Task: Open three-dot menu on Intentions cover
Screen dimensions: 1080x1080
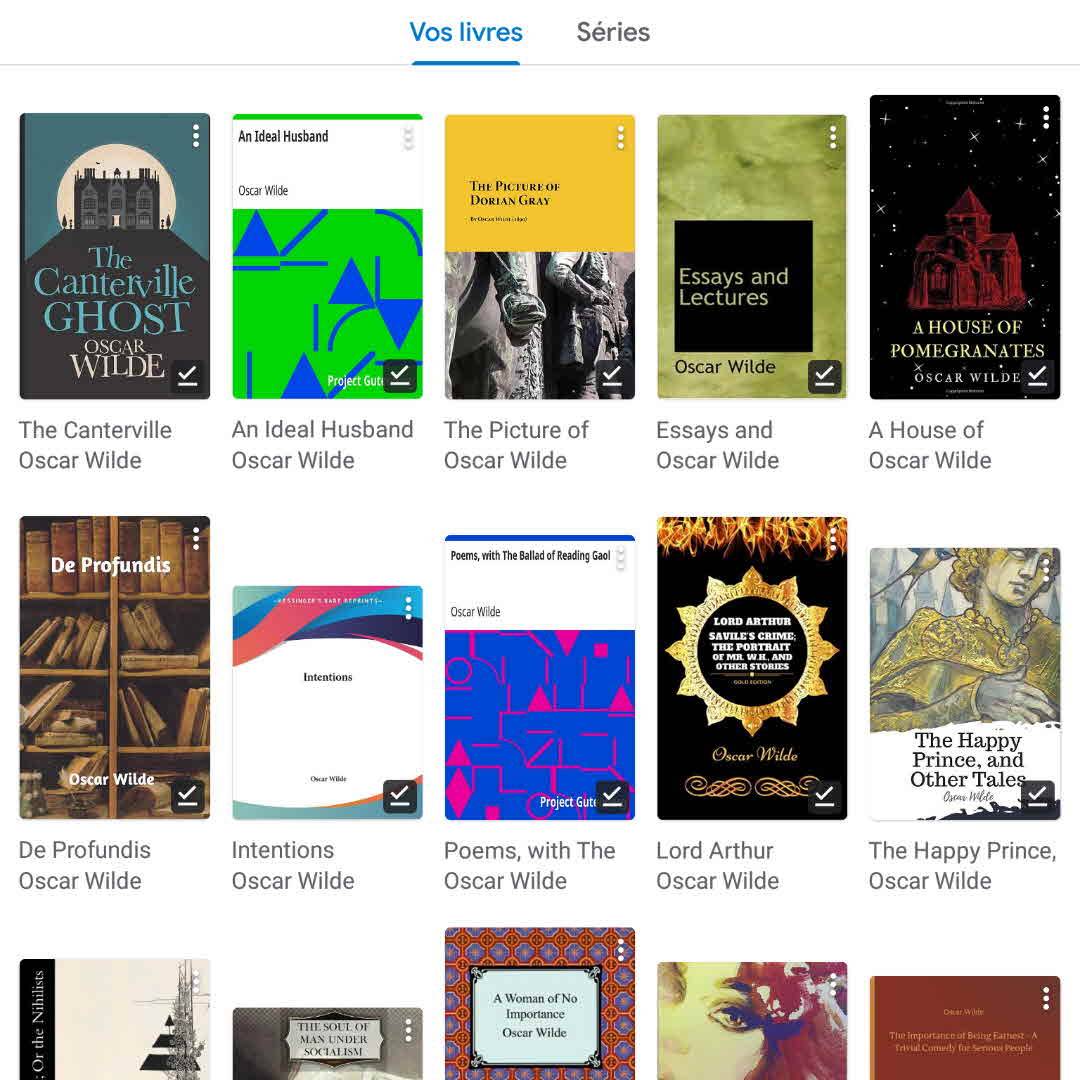Action: point(408,608)
